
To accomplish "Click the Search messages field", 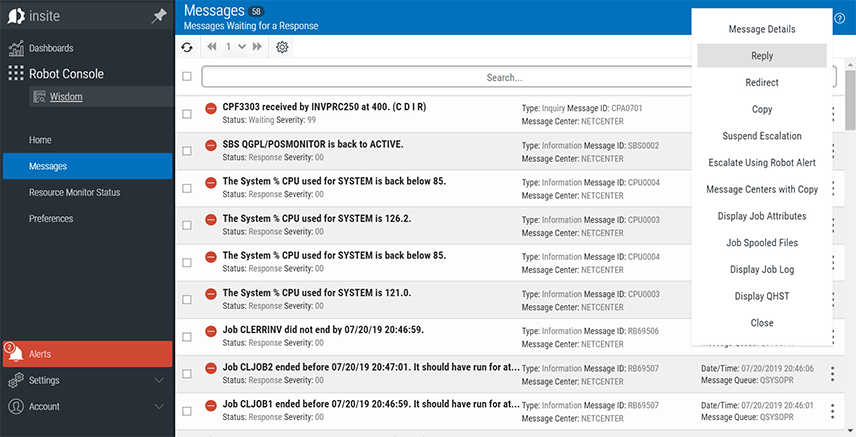I will tap(519, 77).
